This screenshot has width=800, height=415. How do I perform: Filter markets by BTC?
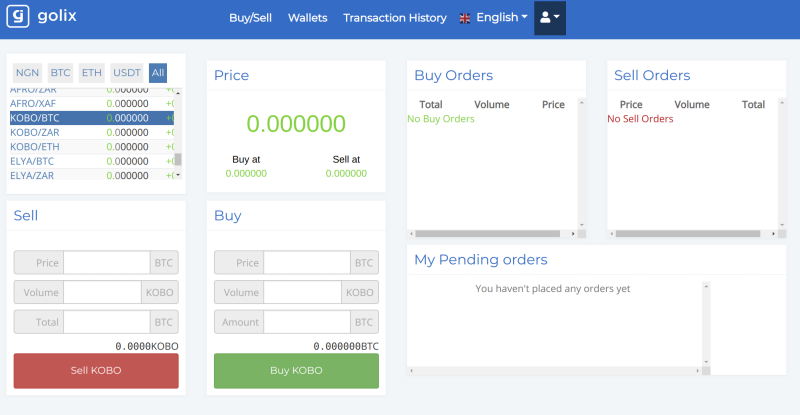60,72
